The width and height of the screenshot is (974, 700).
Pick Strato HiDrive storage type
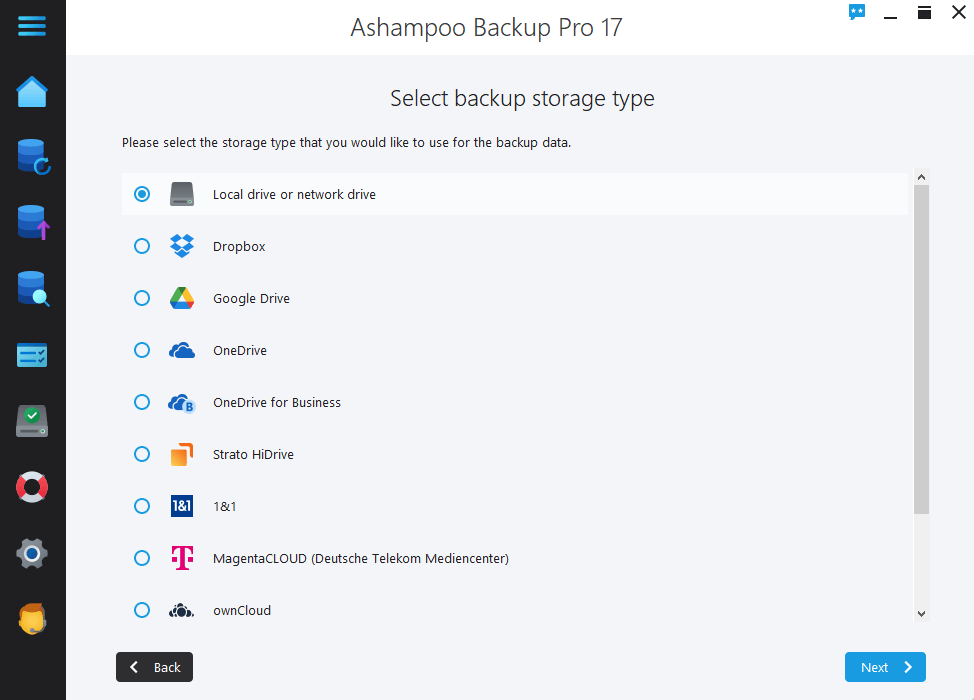pyautogui.click(x=141, y=454)
